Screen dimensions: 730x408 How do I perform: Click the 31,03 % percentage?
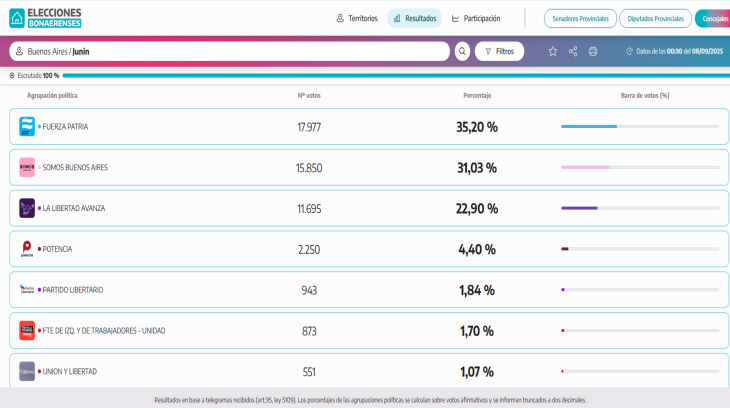coord(477,168)
